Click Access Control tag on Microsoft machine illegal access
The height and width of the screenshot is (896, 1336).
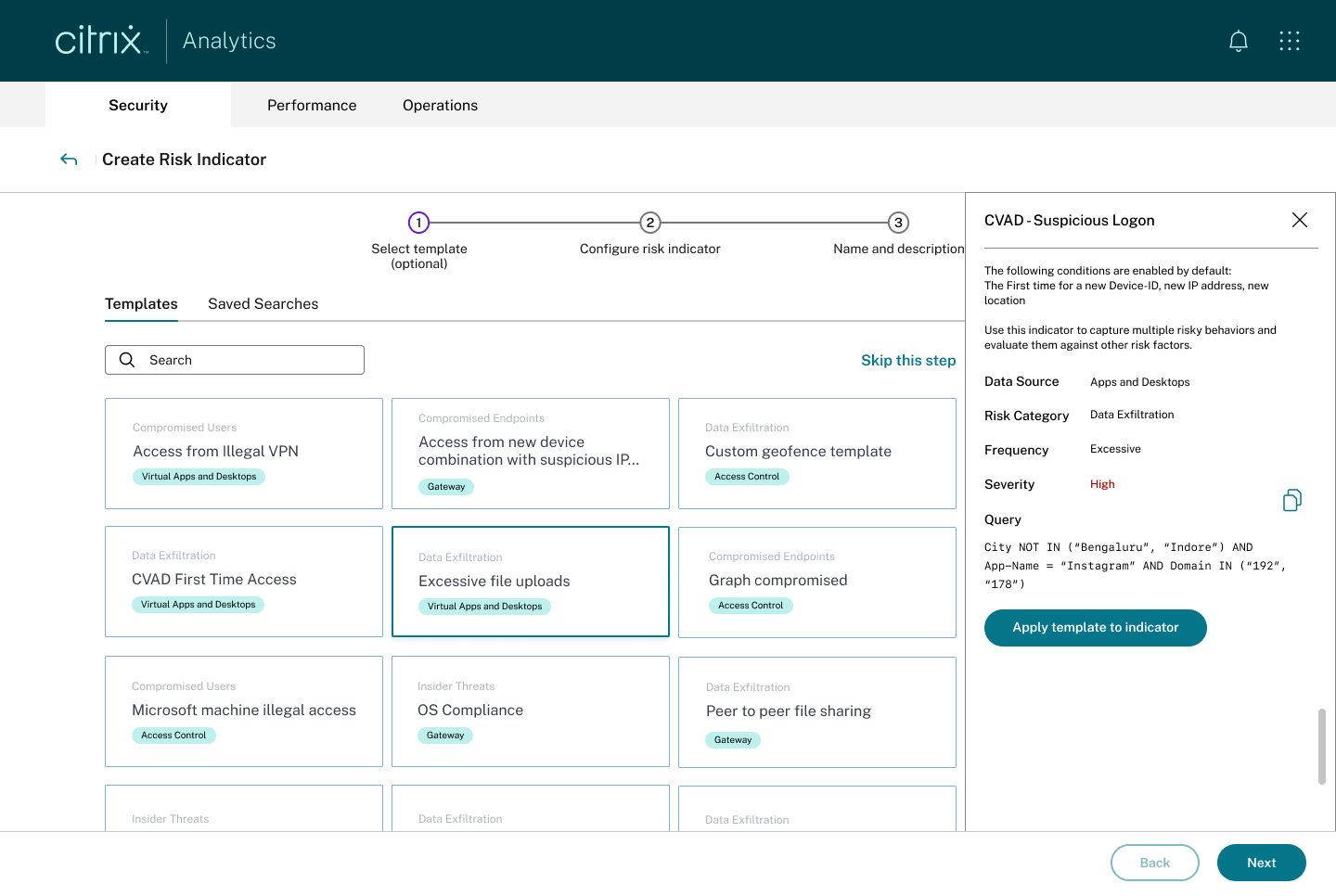coord(173,736)
